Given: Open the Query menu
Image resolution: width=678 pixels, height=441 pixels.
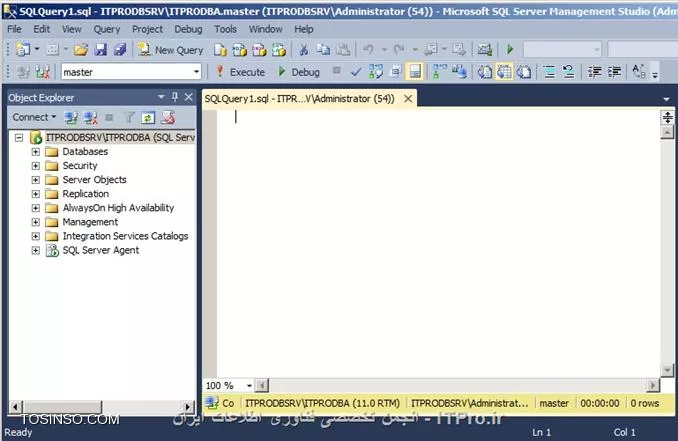Looking at the screenshot, I should click(107, 29).
